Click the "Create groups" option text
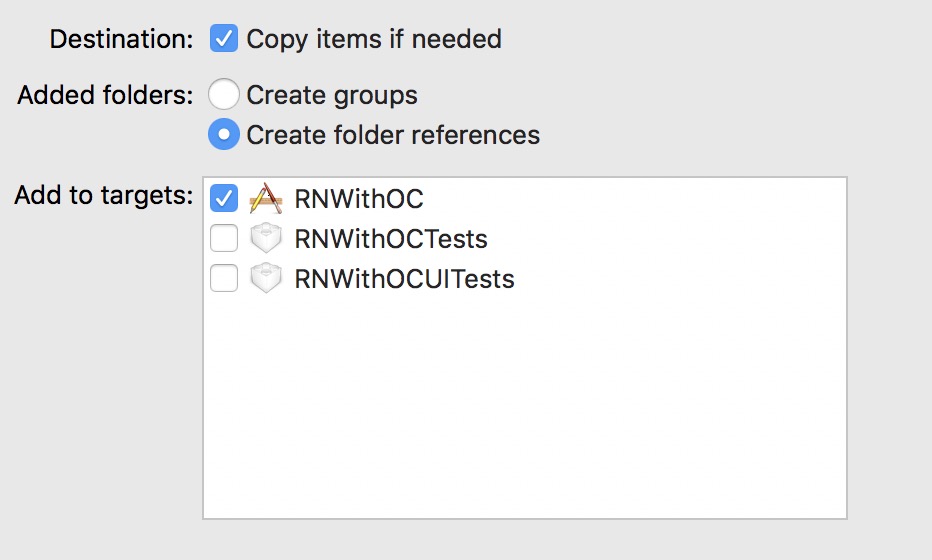The image size is (932, 560). 332,95
